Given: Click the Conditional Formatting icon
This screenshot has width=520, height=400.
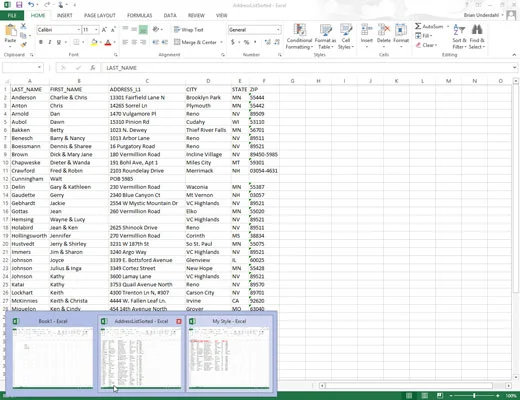Looking at the screenshot, I should point(299,30).
